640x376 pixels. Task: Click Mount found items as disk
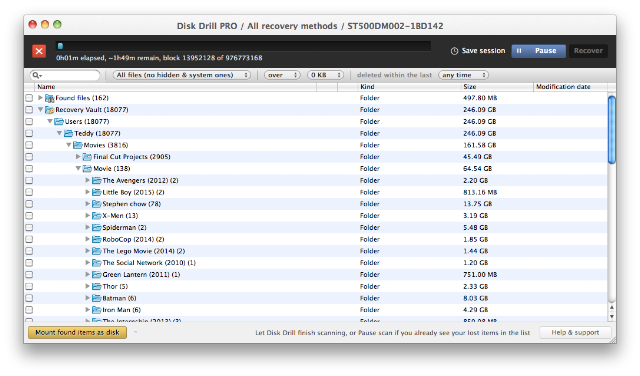(78, 332)
